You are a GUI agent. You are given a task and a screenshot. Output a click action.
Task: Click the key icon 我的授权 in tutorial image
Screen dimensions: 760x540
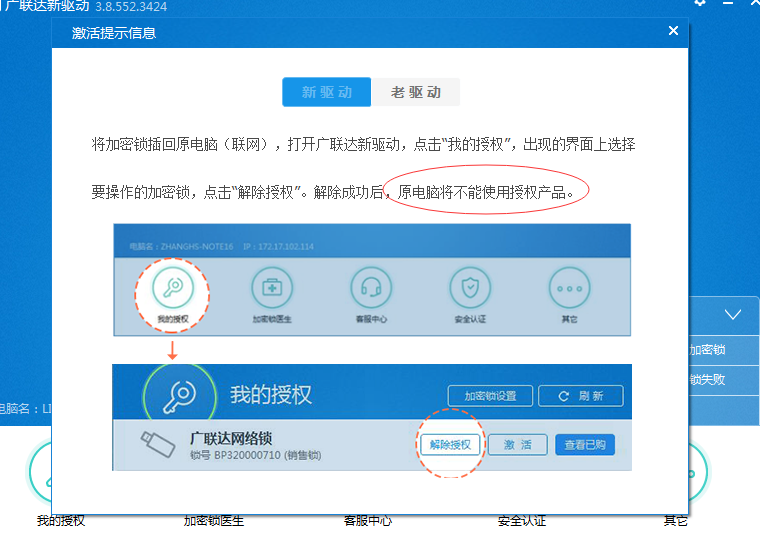pyautogui.click(x=173, y=287)
